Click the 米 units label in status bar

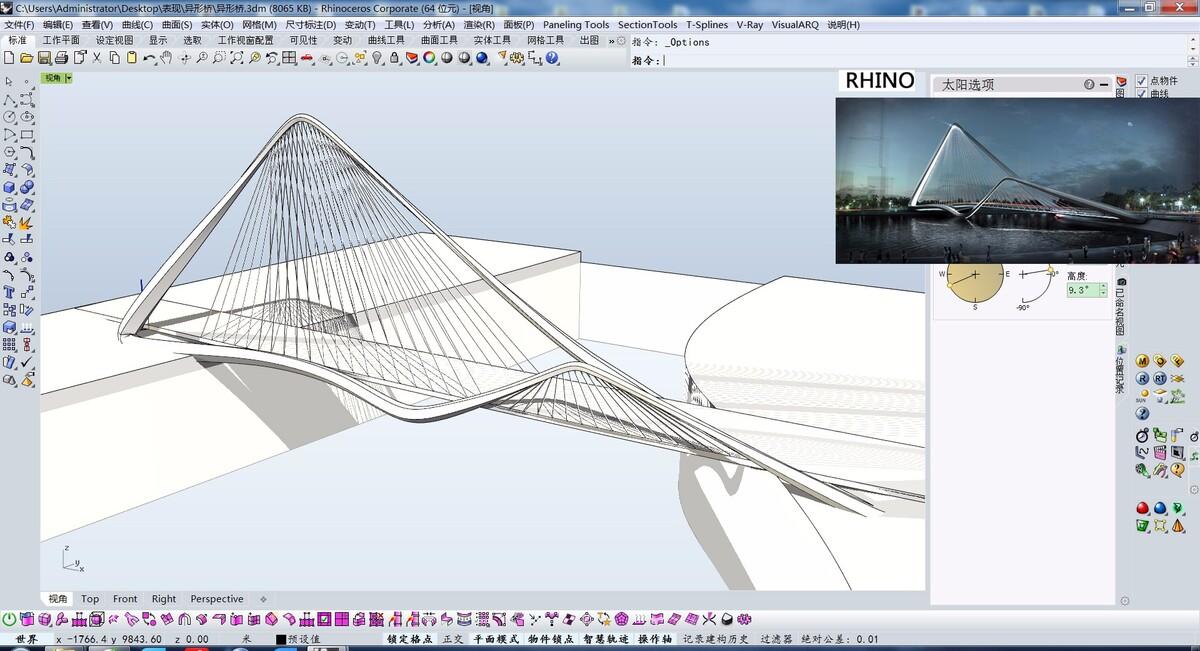point(247,639)
